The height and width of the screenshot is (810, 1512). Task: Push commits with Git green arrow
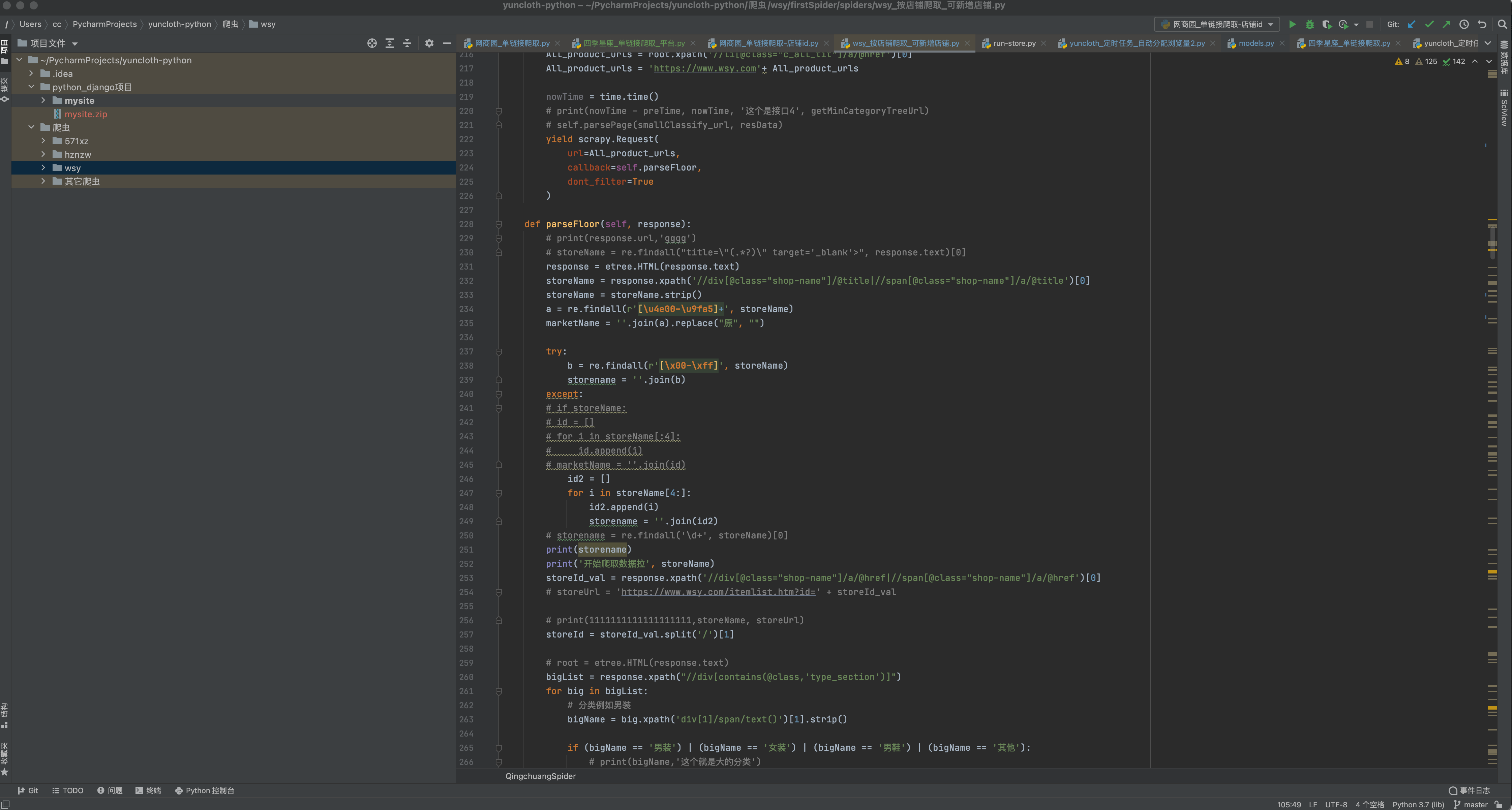pos(1446,24)
